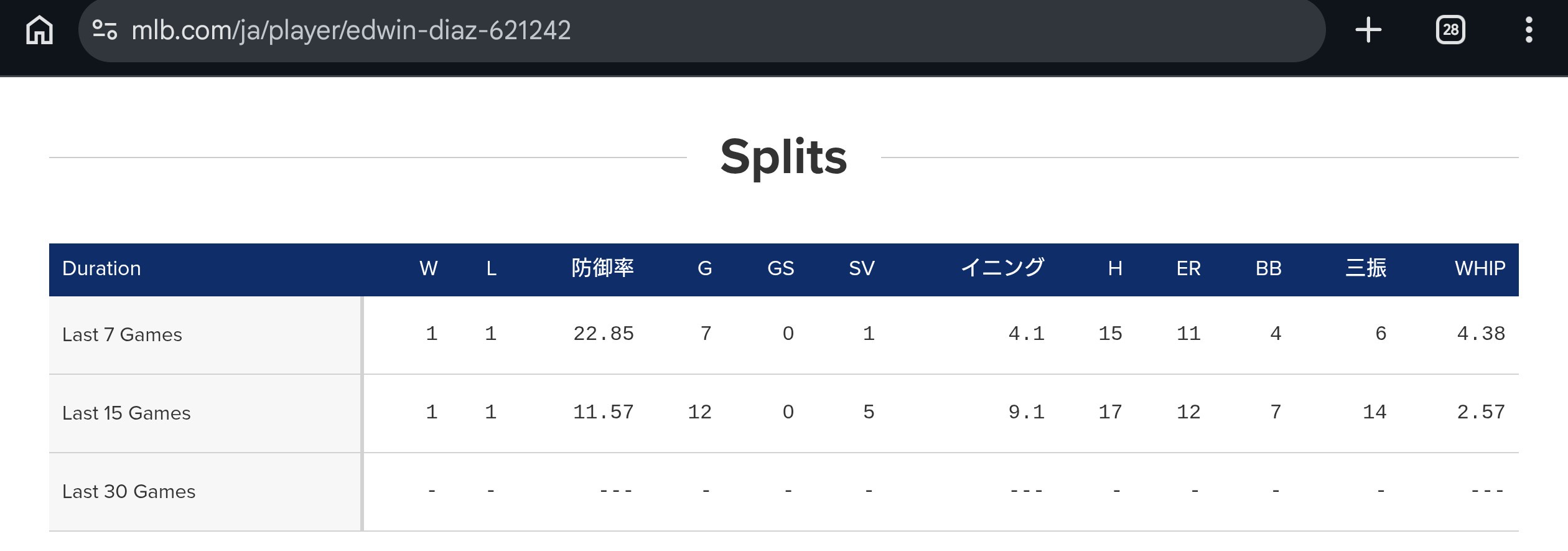Image resolution: width=1568 pixels, height=551 pixels.
Task: Select the Last 15 Games row
Action: coord(784,413)
